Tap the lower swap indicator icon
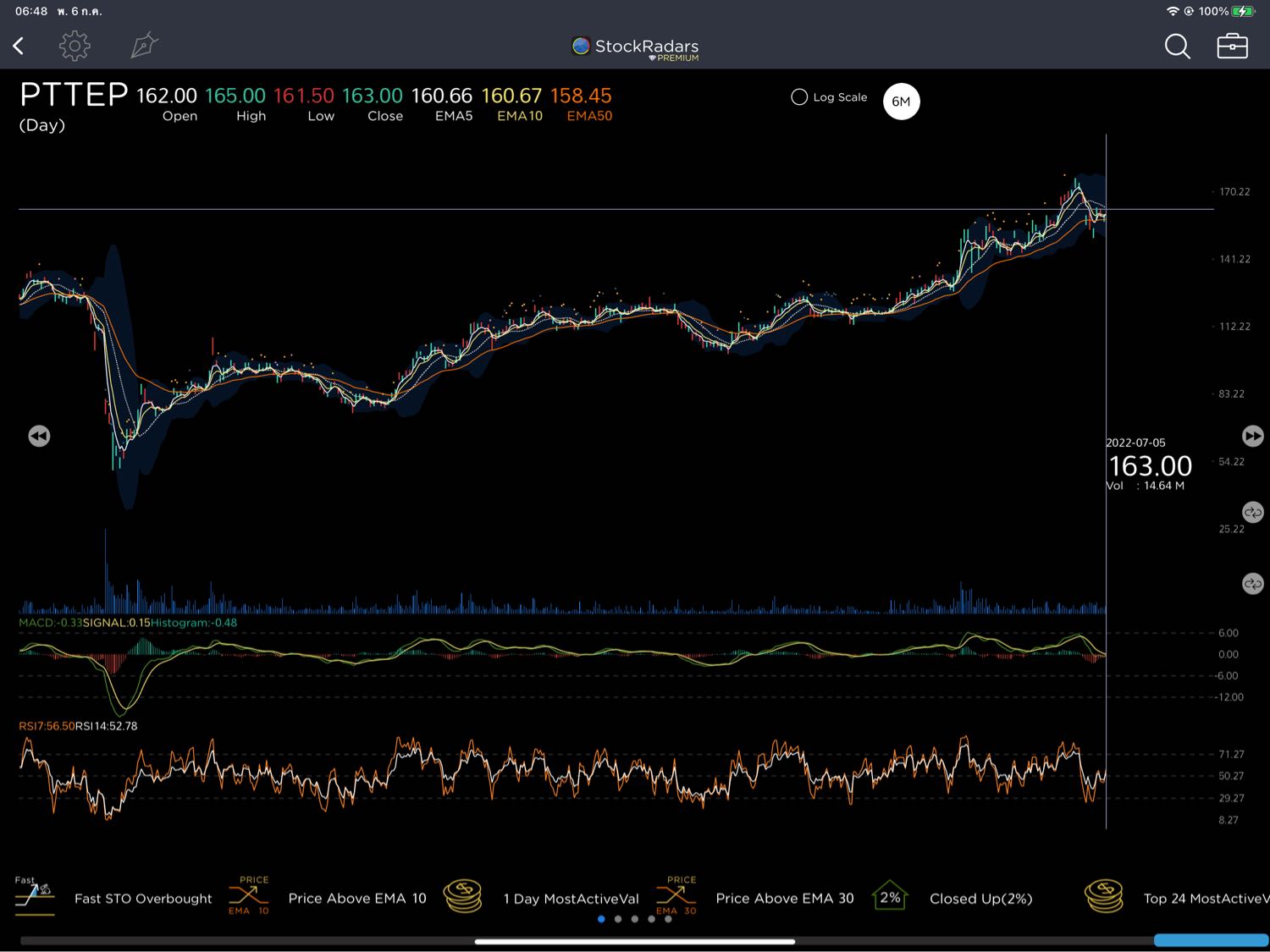 point(1252,584)
